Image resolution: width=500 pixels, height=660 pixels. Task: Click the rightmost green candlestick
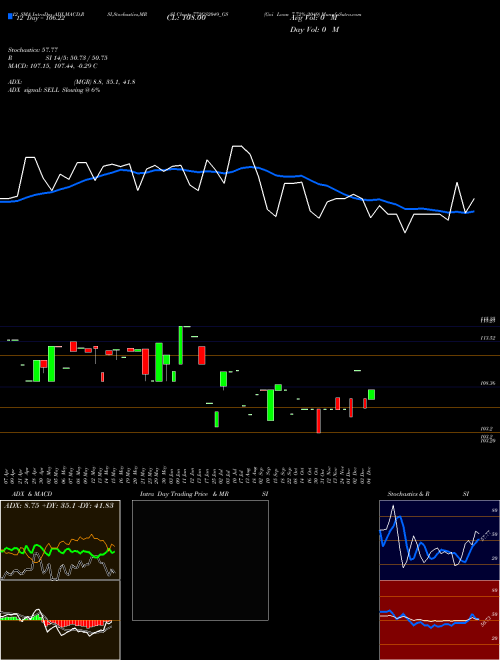click(371, 394)
